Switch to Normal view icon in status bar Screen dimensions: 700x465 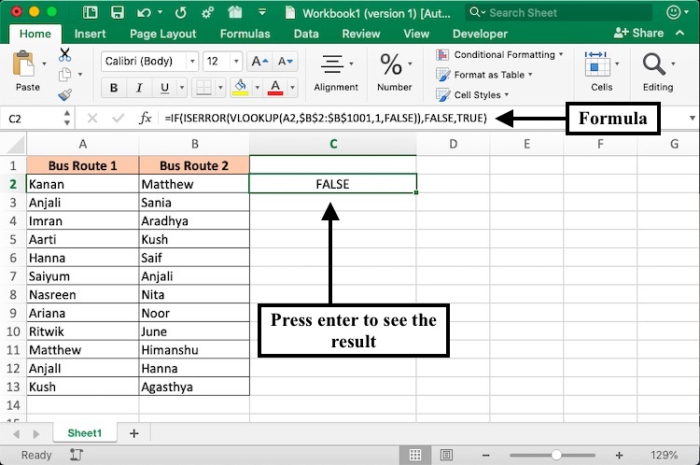[415, 455]
